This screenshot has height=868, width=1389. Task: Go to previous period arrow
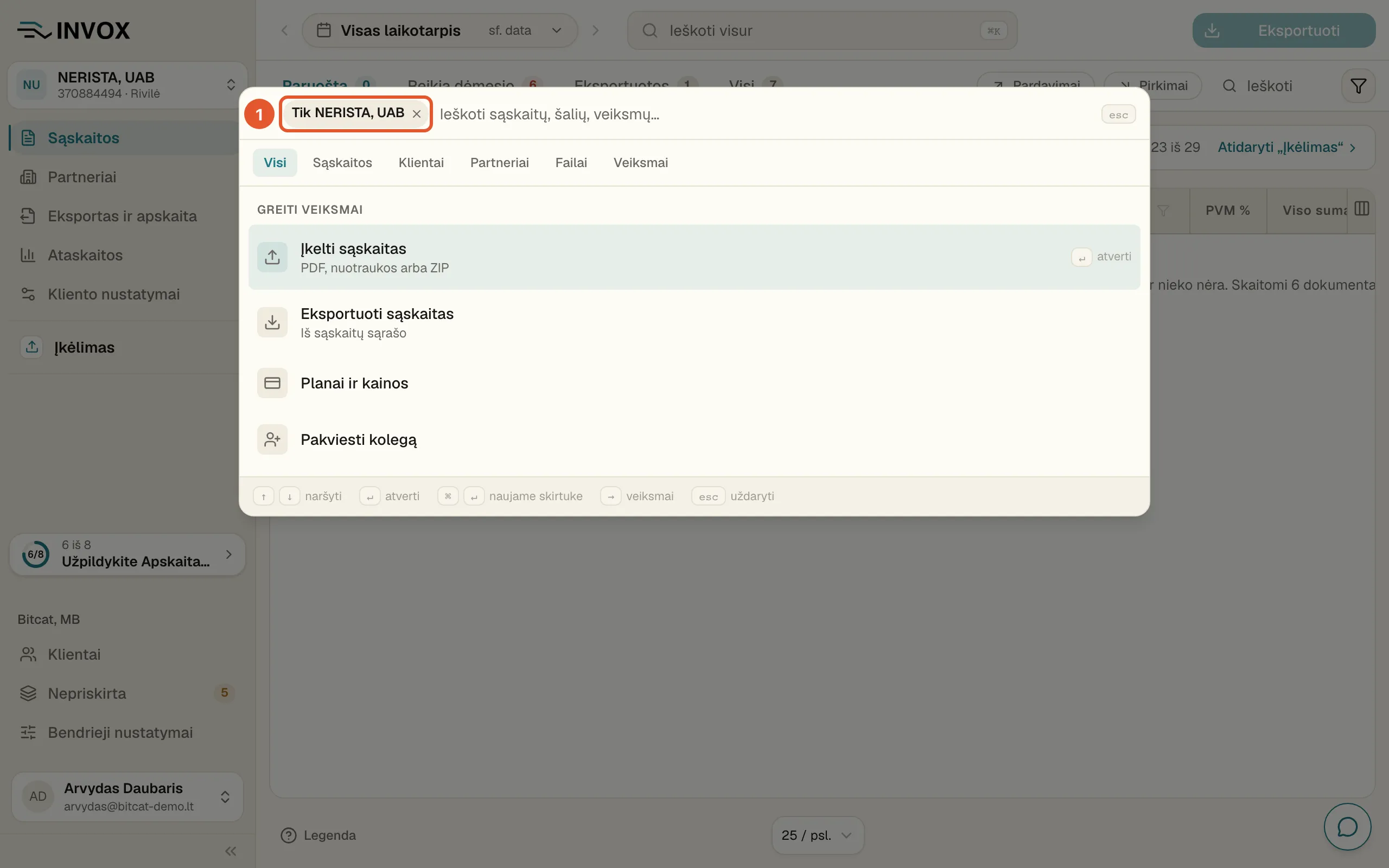click(x=285, y=30)
